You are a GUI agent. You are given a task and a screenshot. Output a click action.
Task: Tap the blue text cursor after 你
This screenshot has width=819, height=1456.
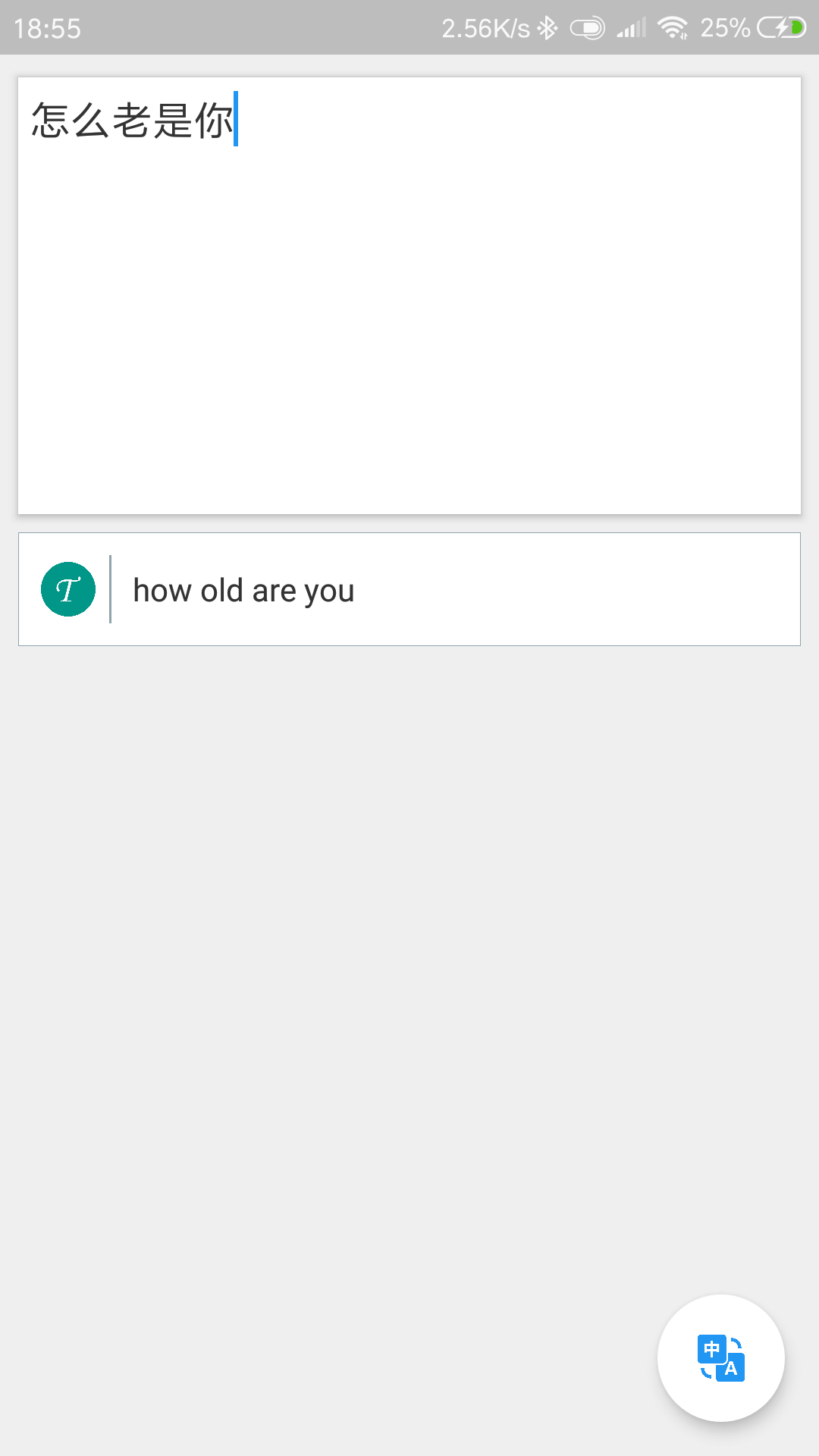click(x=236, y=118)
